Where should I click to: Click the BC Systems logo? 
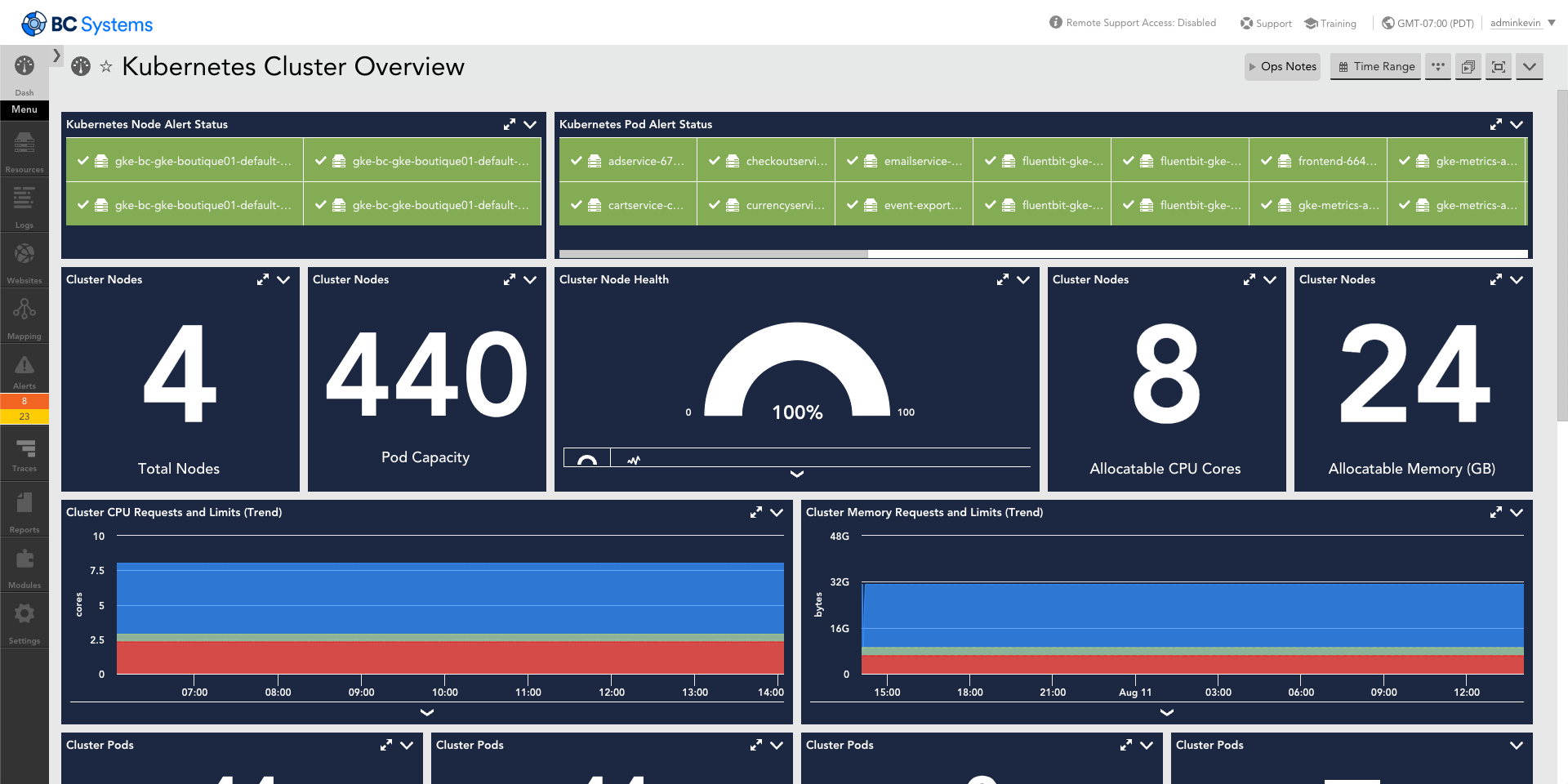point(87,24)
